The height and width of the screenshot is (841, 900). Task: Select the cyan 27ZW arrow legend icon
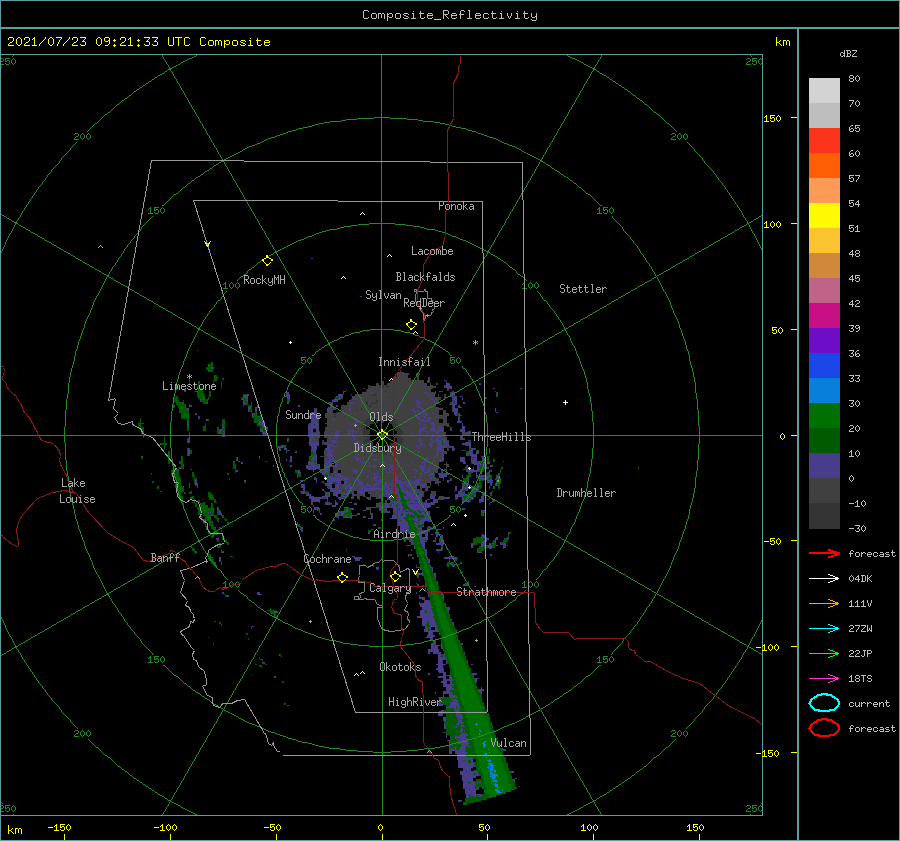pyautogui.click(x=824, y=629)
